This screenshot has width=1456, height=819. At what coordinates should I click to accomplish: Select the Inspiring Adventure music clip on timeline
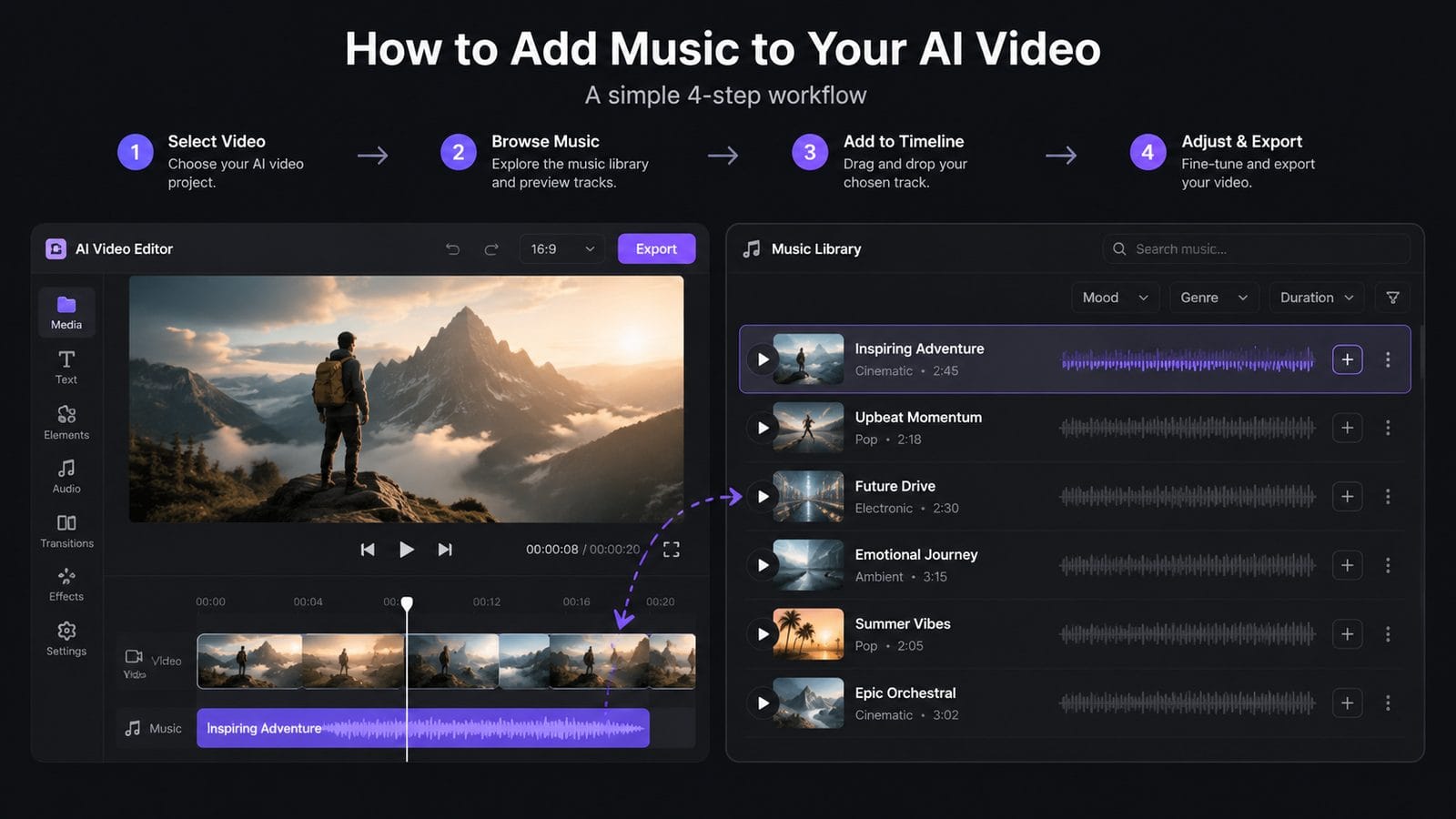tap(423, 728)
